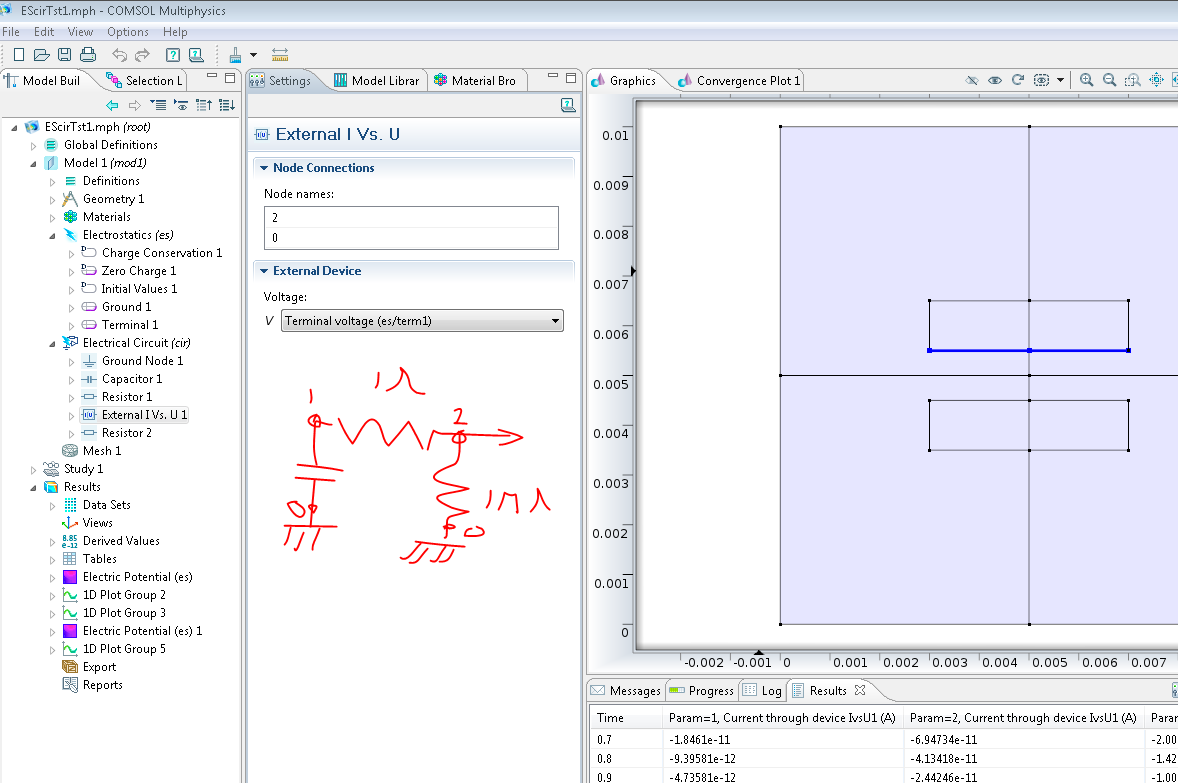
Task: Select Capacitor 1 in model tree
Action: tap(131, 379)
